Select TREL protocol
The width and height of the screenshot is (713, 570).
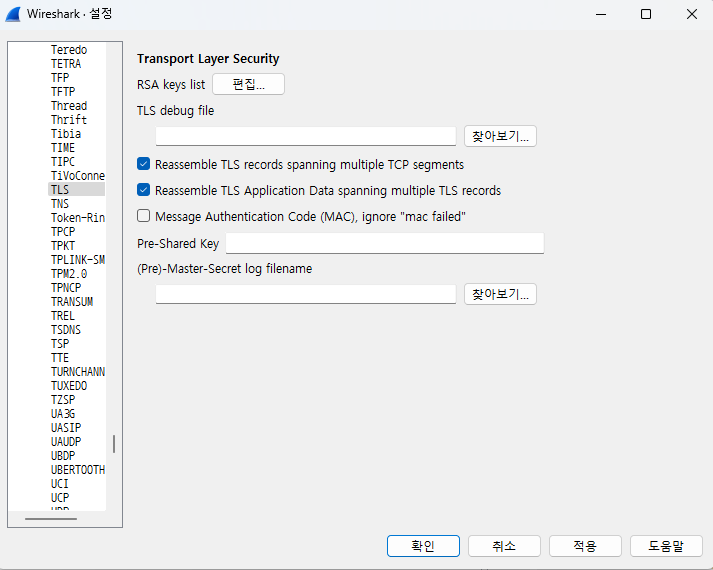63,315
